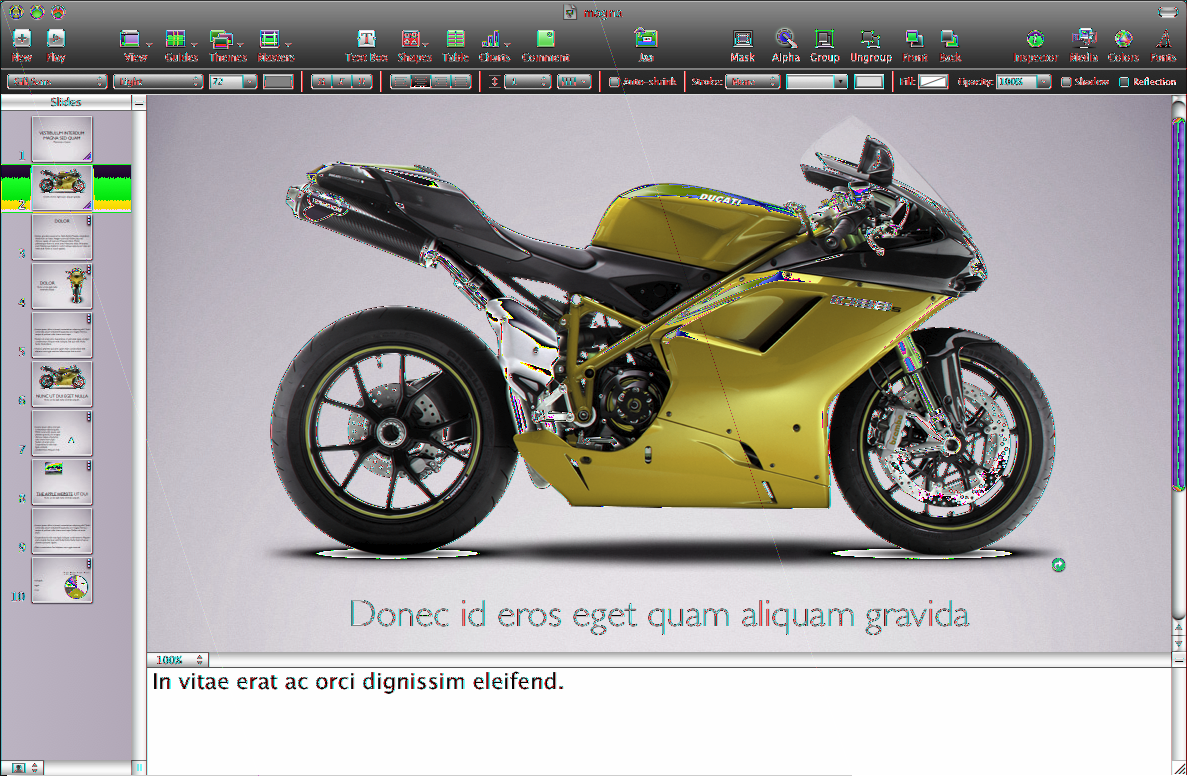Open the font style dropdown
Image resolution: width=1187 pixels, height=776 pixels.
pos(158,82)
